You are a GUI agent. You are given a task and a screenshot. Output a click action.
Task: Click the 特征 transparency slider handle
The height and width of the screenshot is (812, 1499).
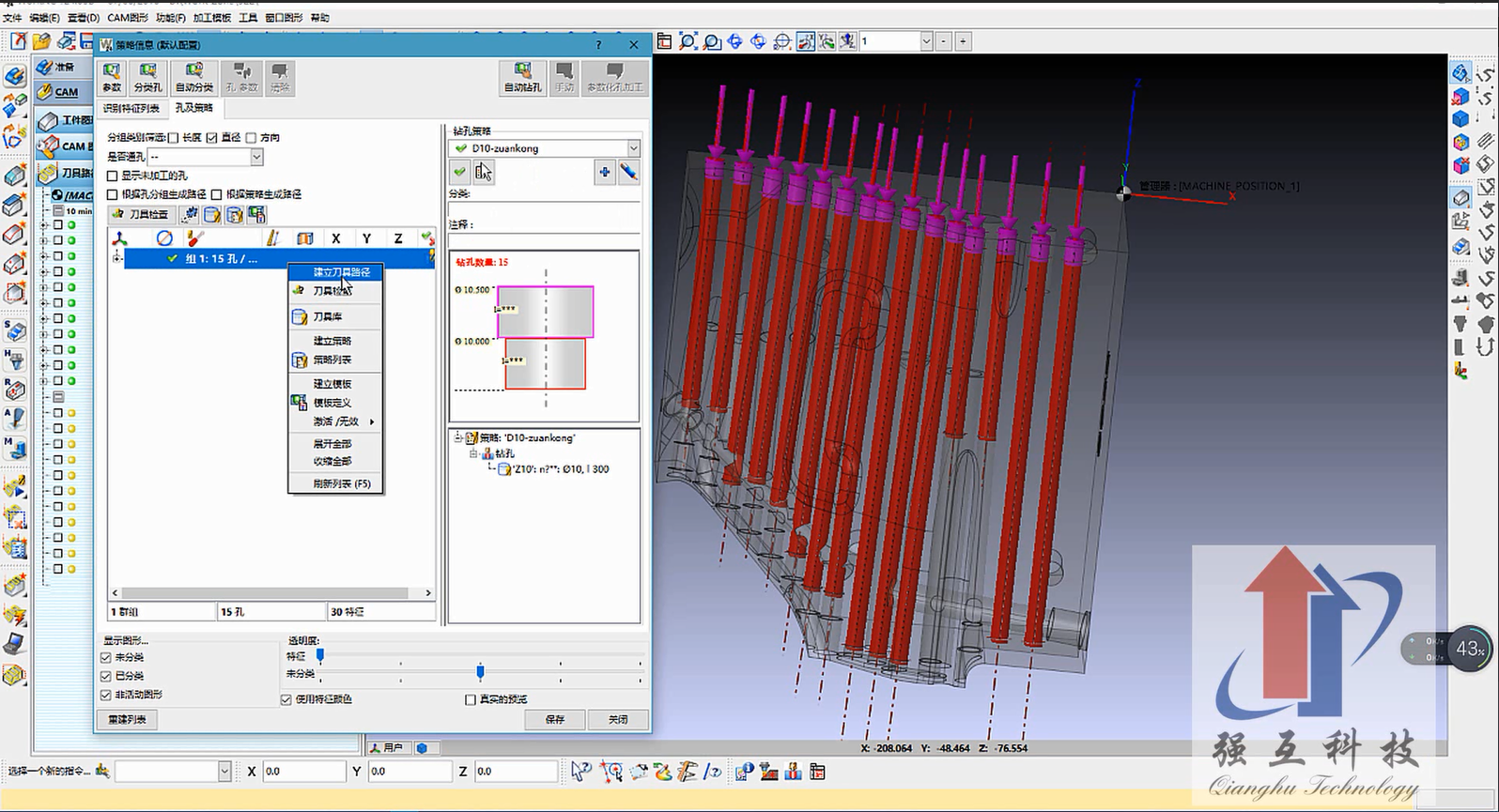click(320, 655)
